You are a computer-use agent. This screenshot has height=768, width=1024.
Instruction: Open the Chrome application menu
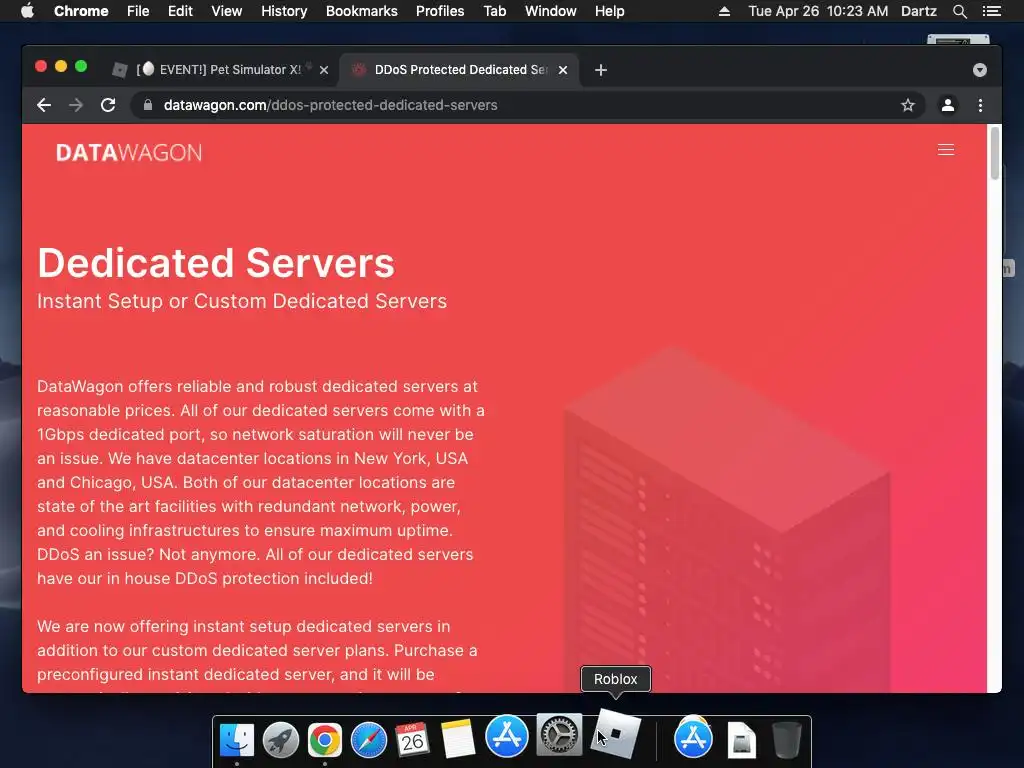(x=81, y=11)
